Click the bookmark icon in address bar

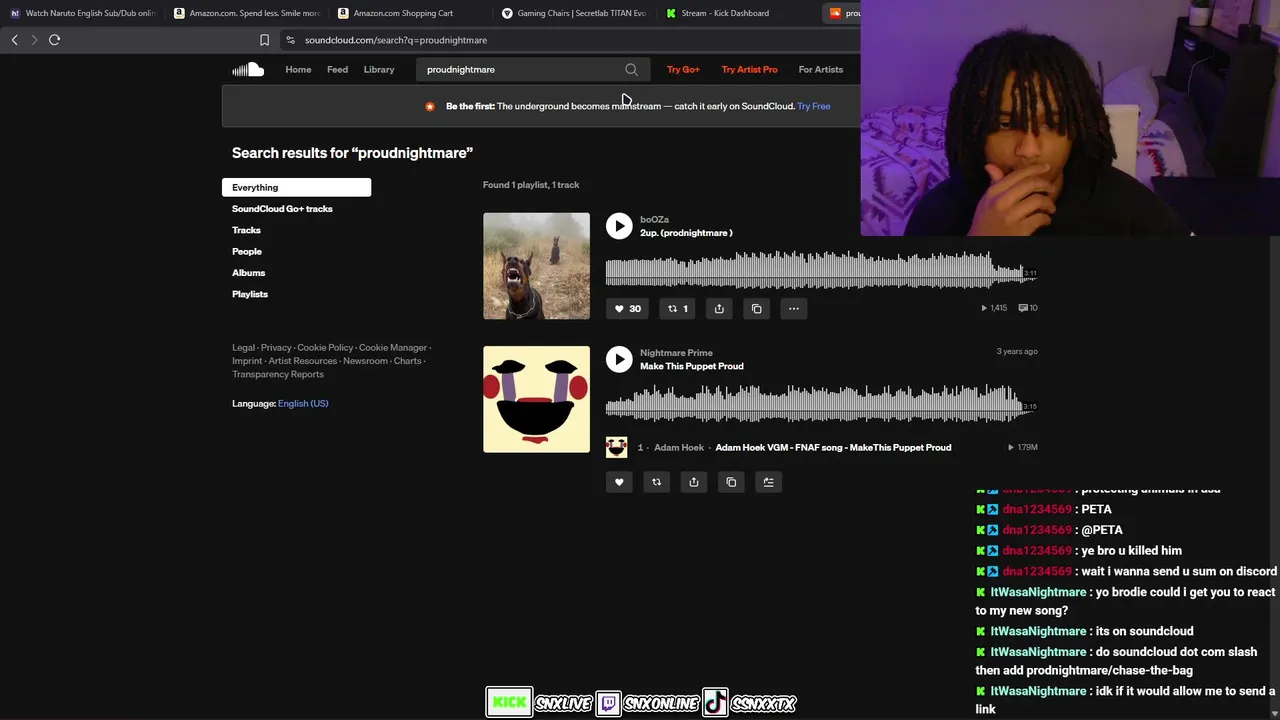coord(264,40)
